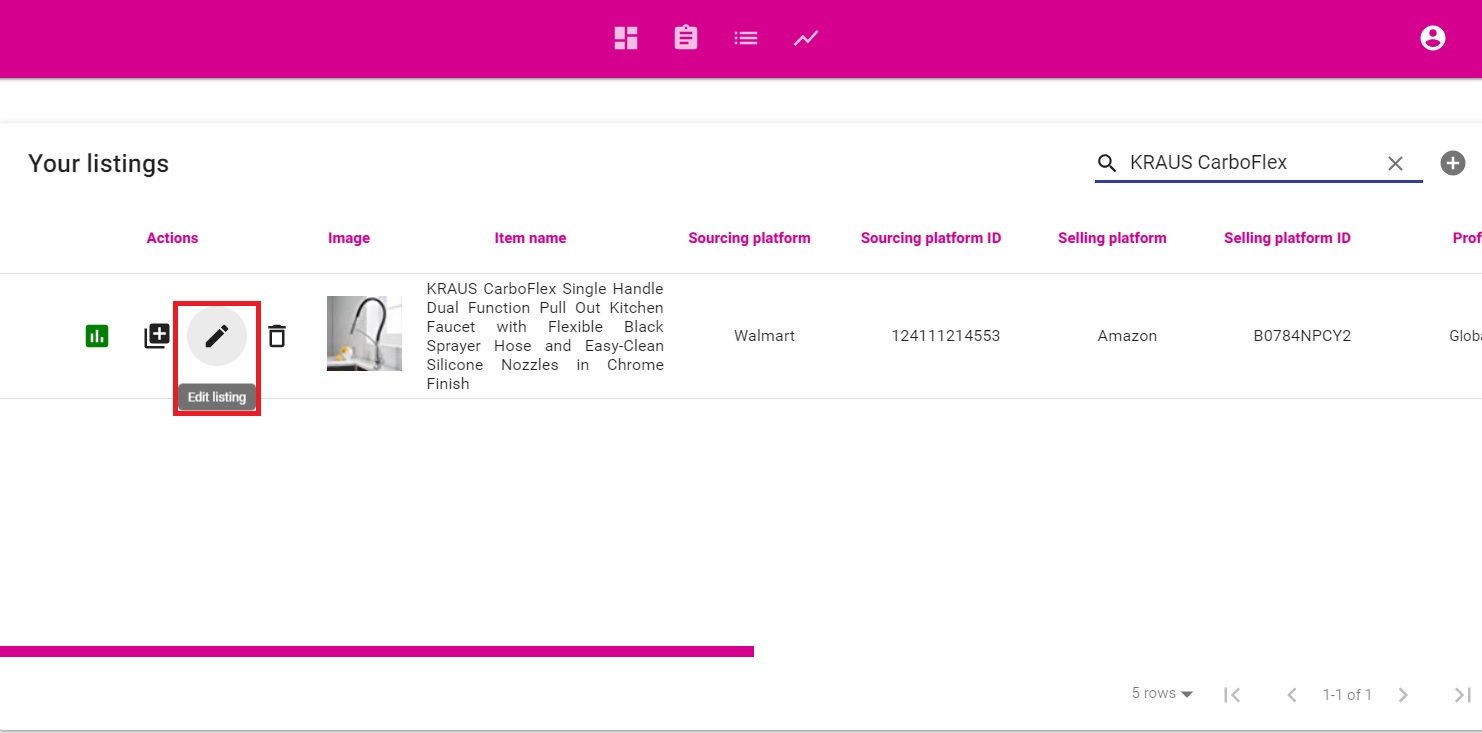Open the list view icon in header
1482x733 pixels.
[x=746, y=38]
